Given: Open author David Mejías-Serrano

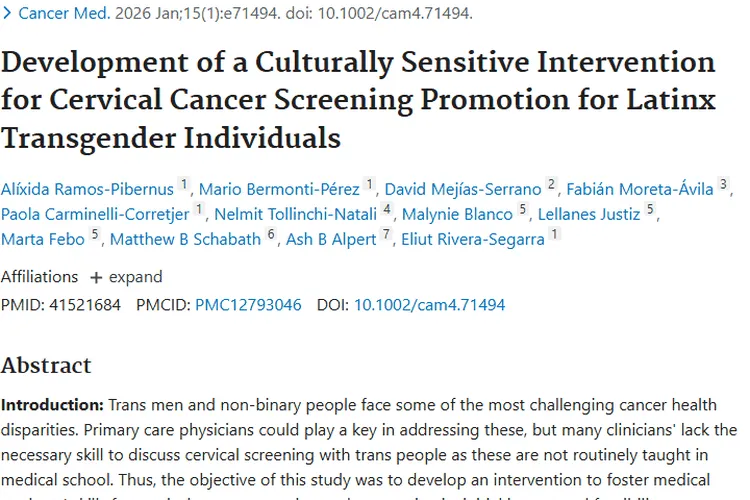Looking at the screenshot, I should (x=463, y=189).
